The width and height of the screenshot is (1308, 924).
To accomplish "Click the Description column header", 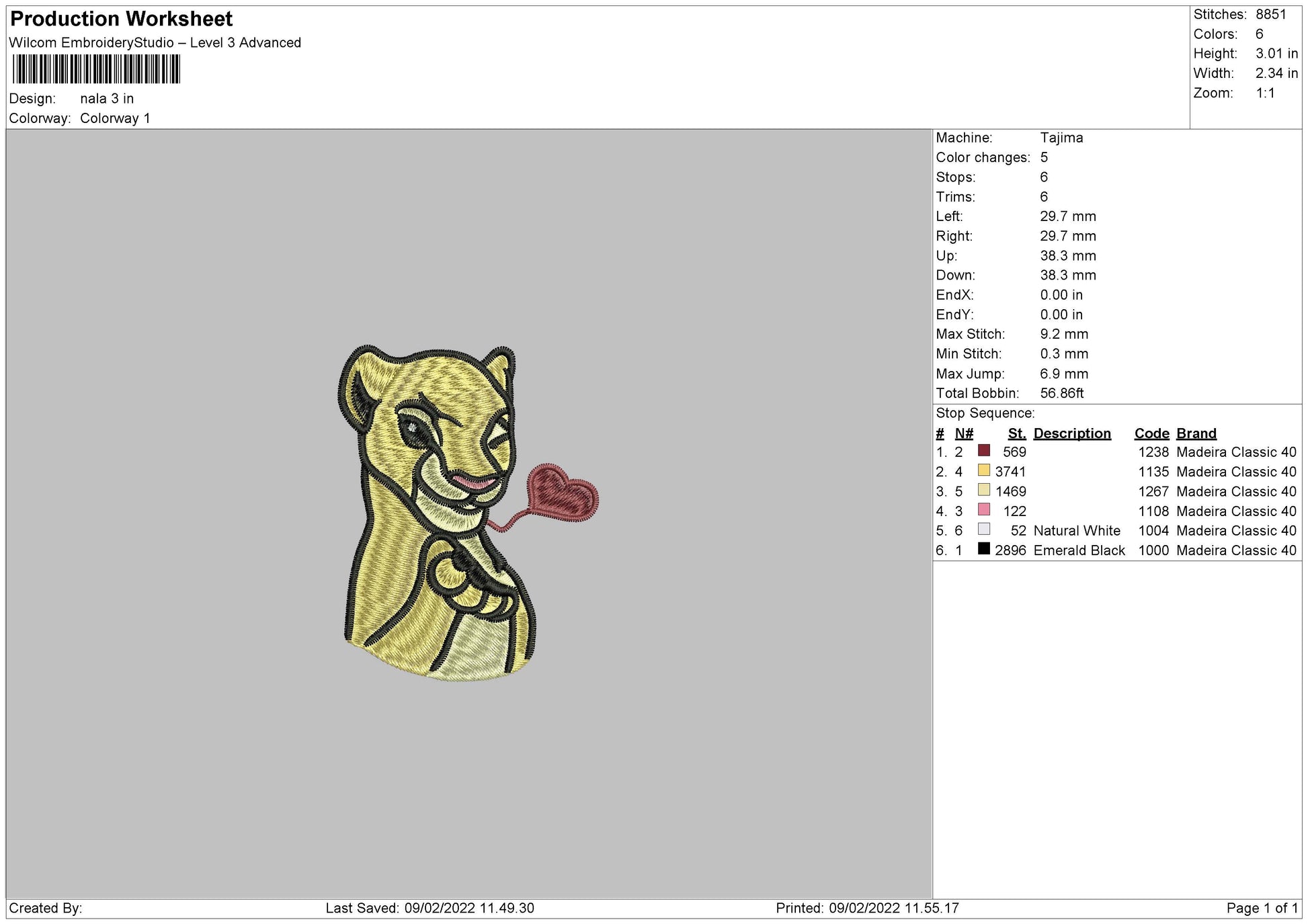I will [1071, 433].
